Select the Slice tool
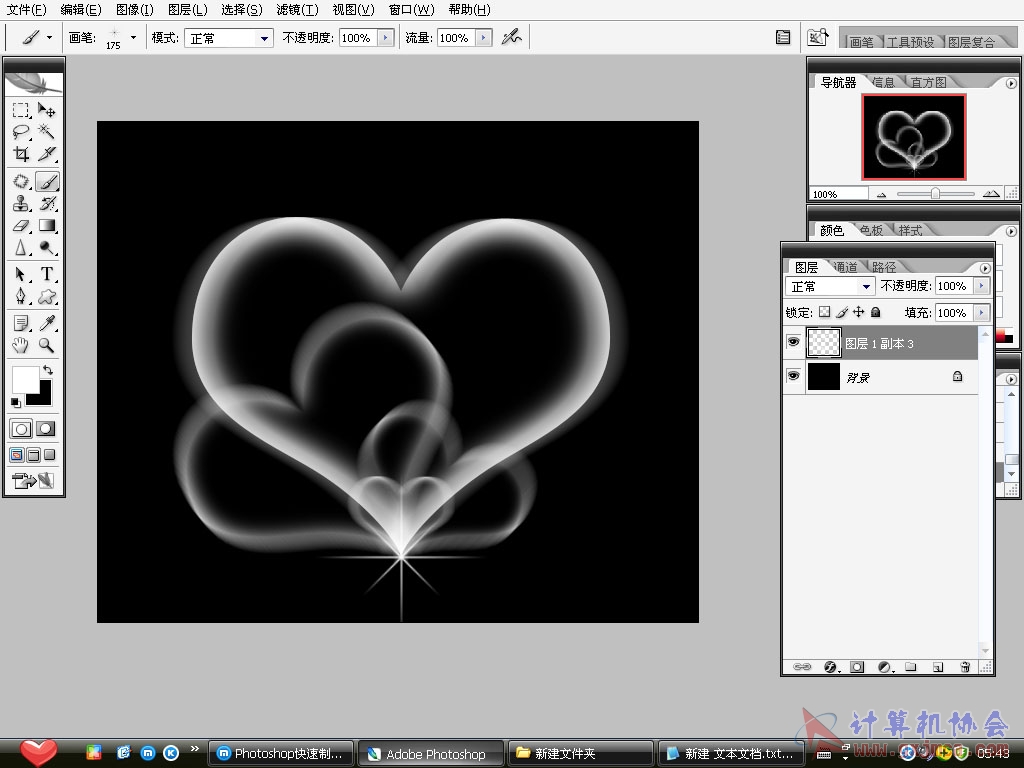This screenshot has width=1024, height=768. point(46,154)
